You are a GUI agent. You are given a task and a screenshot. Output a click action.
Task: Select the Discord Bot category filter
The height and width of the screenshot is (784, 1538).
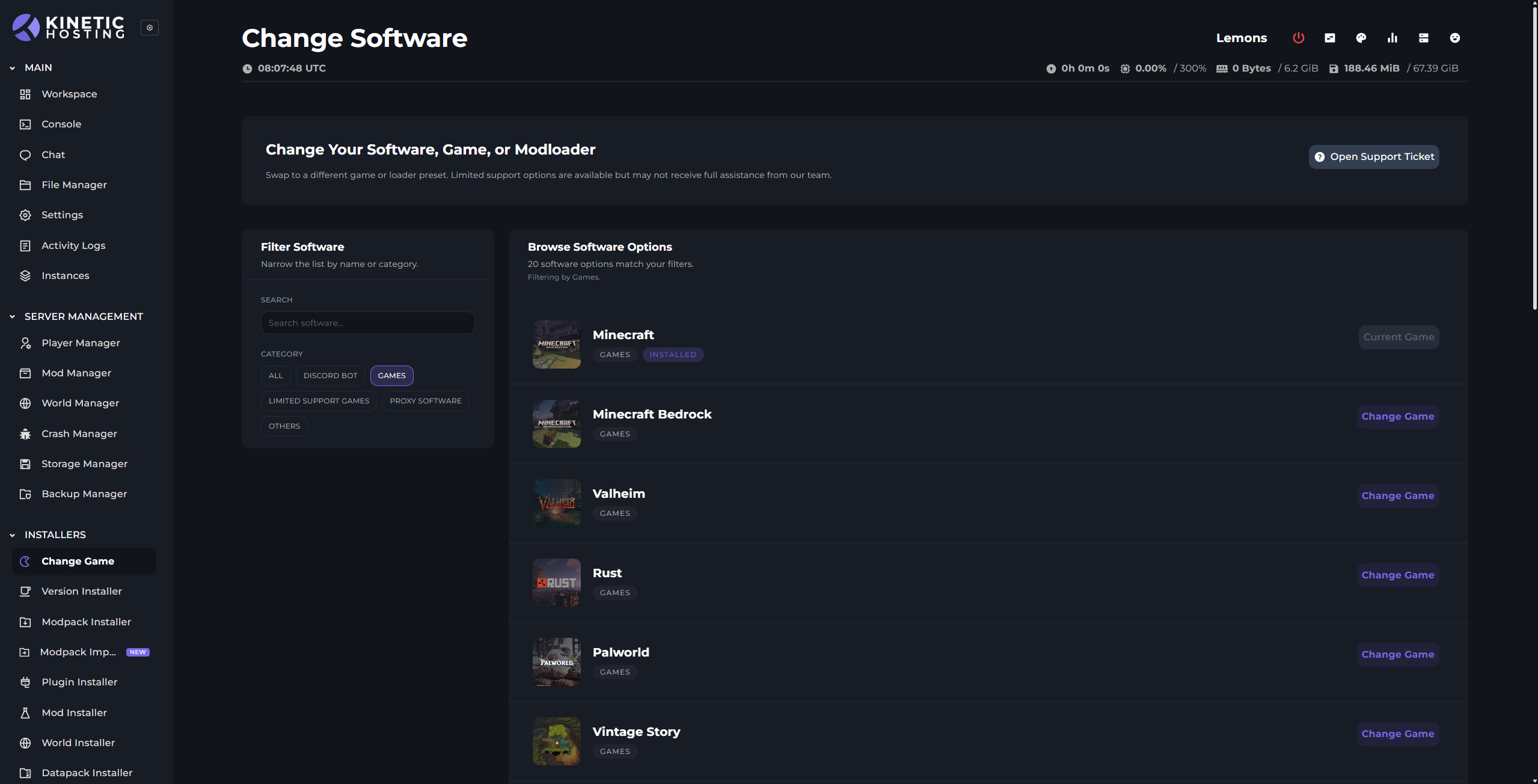tap(330, 376)
